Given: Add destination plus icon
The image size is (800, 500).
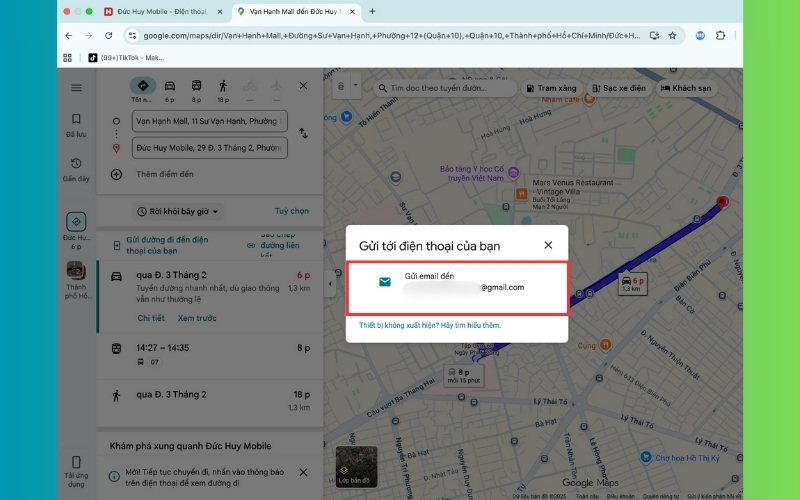Looking at the screenshot, I should pos(116,174).
